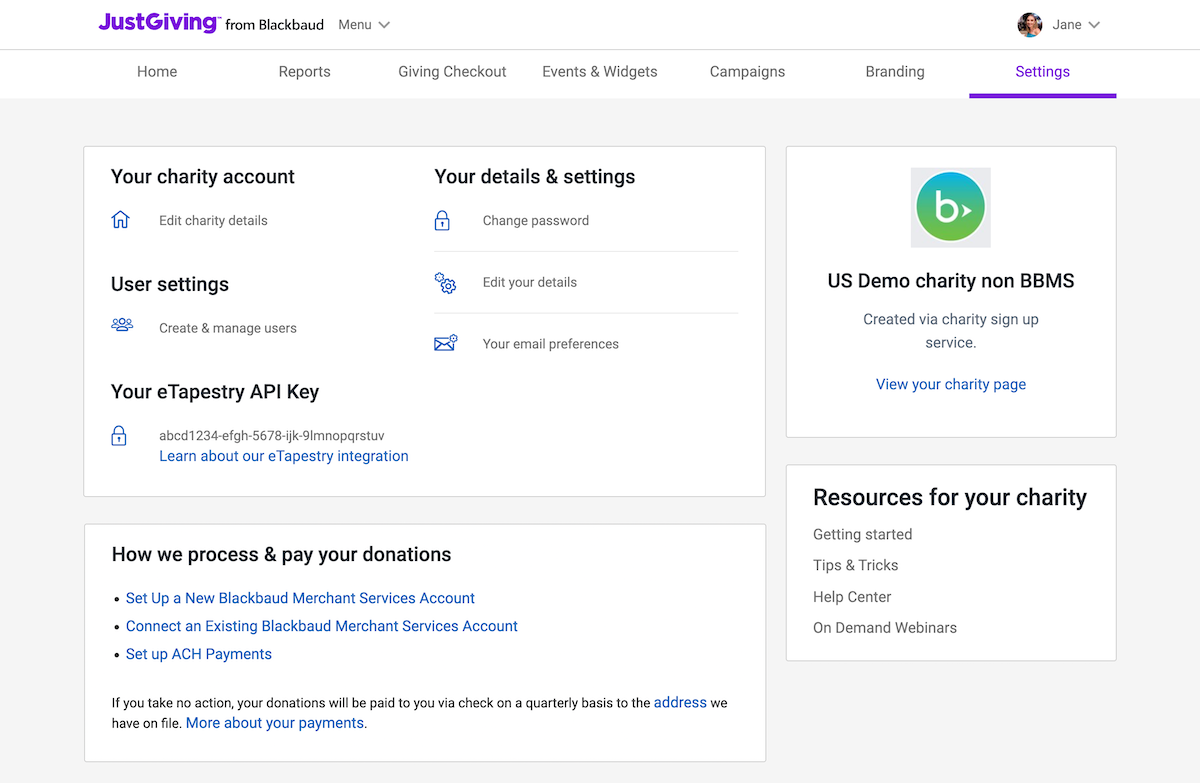This screenshot has width=1200, height=783.
Task: Click the User settings heading
Action: (x=170, y=285)
